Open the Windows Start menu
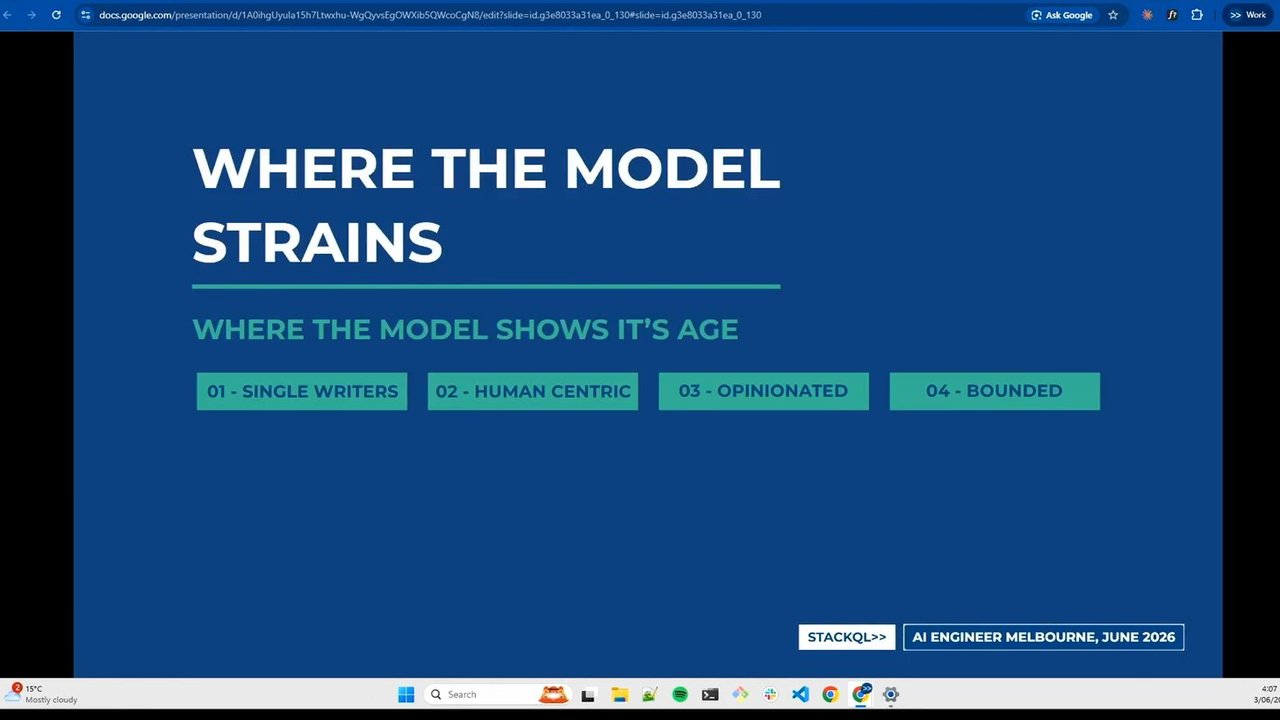The image size is (1280, 720). point(406,694)
